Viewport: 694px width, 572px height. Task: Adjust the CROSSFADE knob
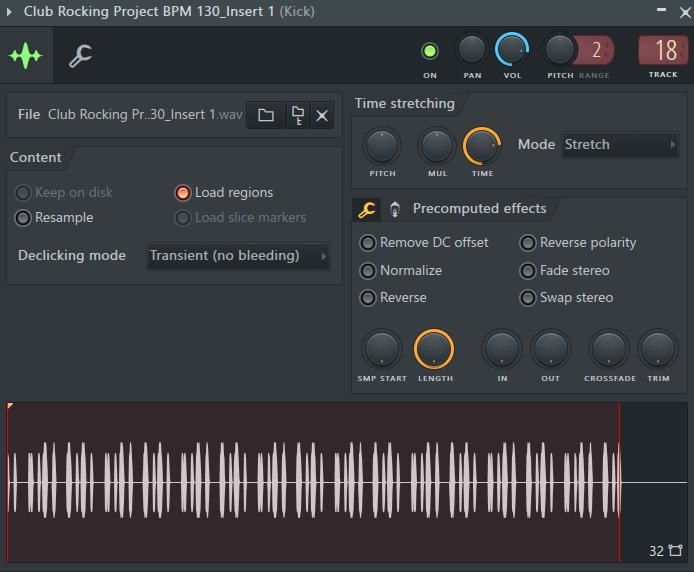pos(609,349)
